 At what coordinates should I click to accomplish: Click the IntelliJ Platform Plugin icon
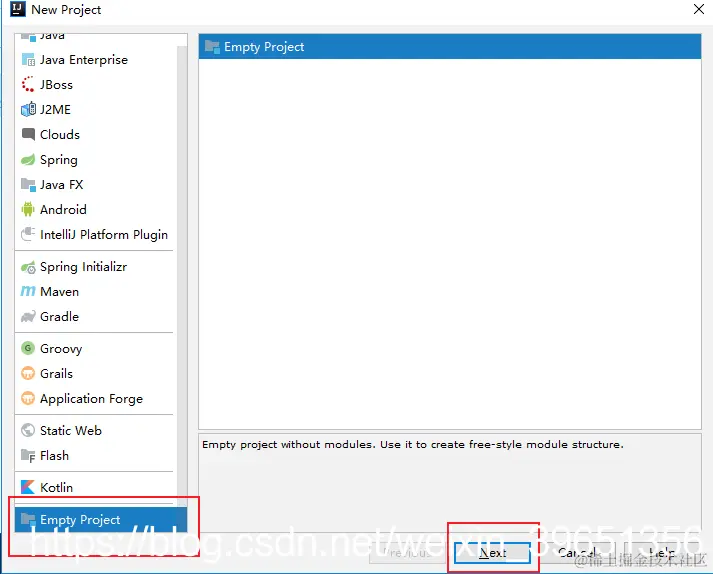pyautogui.click(x=28, y=234)
